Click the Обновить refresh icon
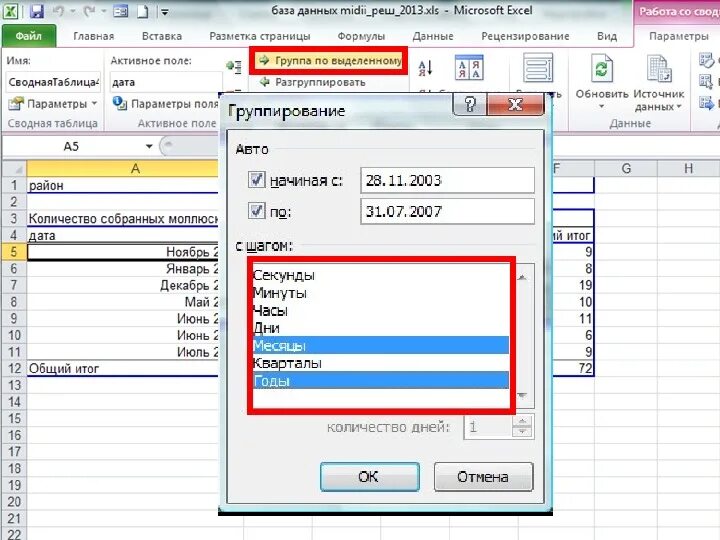 click(601, 69)
